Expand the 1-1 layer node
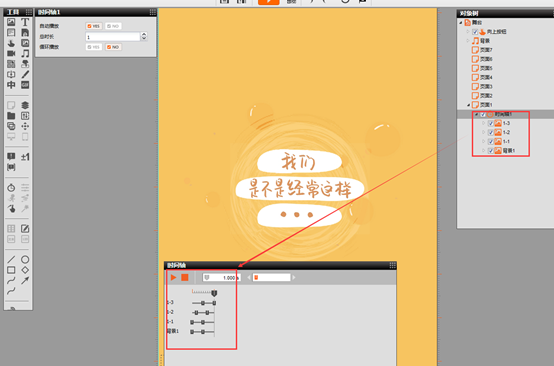The width and height of the screenshot is (554, 366). pos(484,142)
